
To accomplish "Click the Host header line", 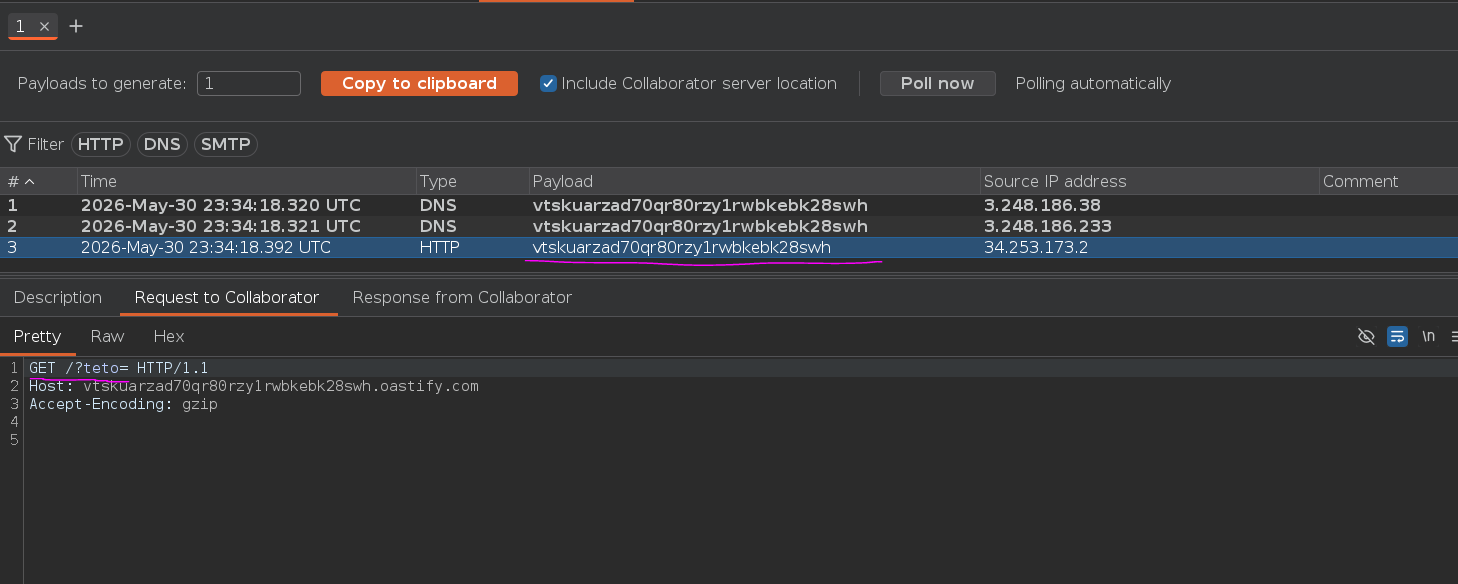I will 254,386.
